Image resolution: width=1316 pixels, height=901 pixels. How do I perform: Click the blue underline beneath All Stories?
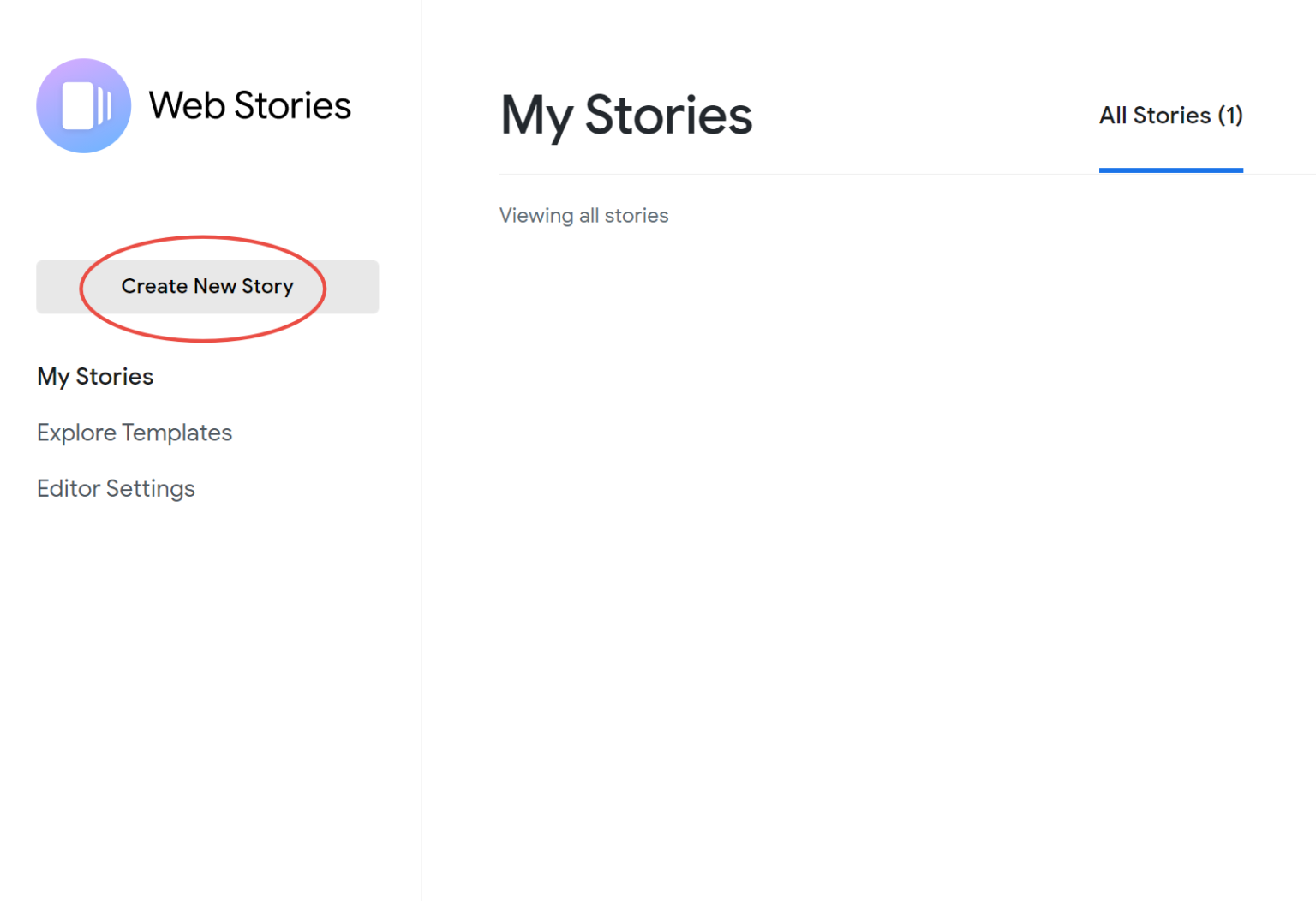tap(1170, 170)
